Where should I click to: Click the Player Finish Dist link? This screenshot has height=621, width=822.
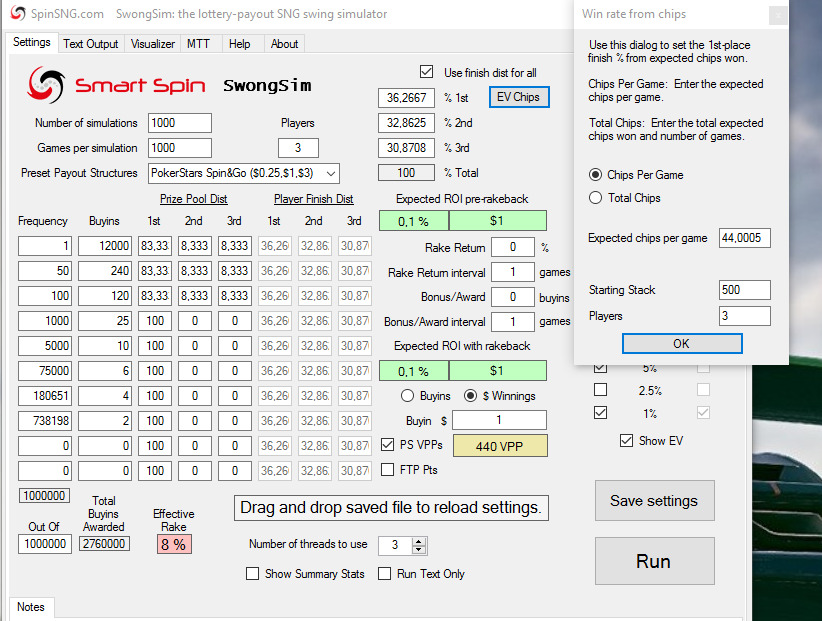[x=313, y=199]
